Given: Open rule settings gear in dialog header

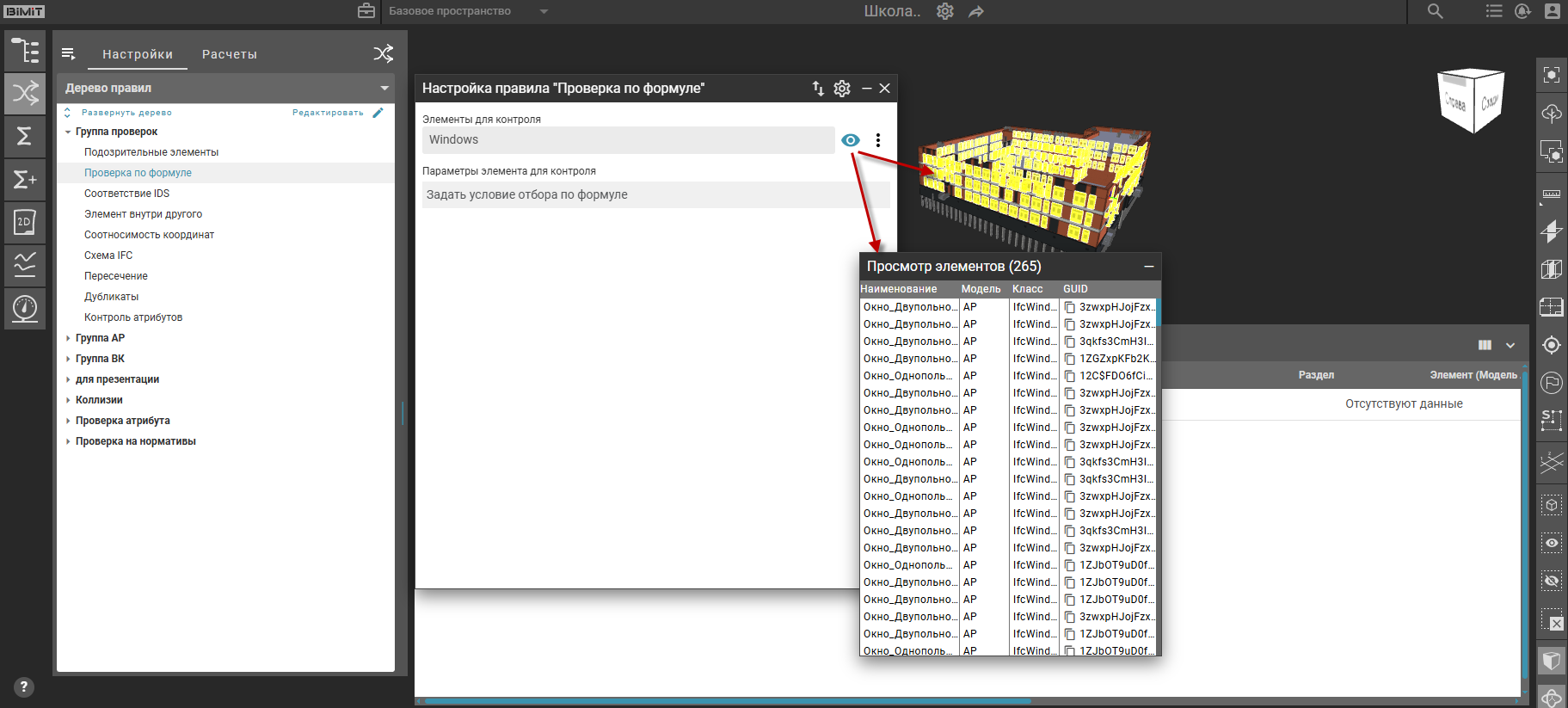Looking at the screenshot, I should (x=842, y=88).
